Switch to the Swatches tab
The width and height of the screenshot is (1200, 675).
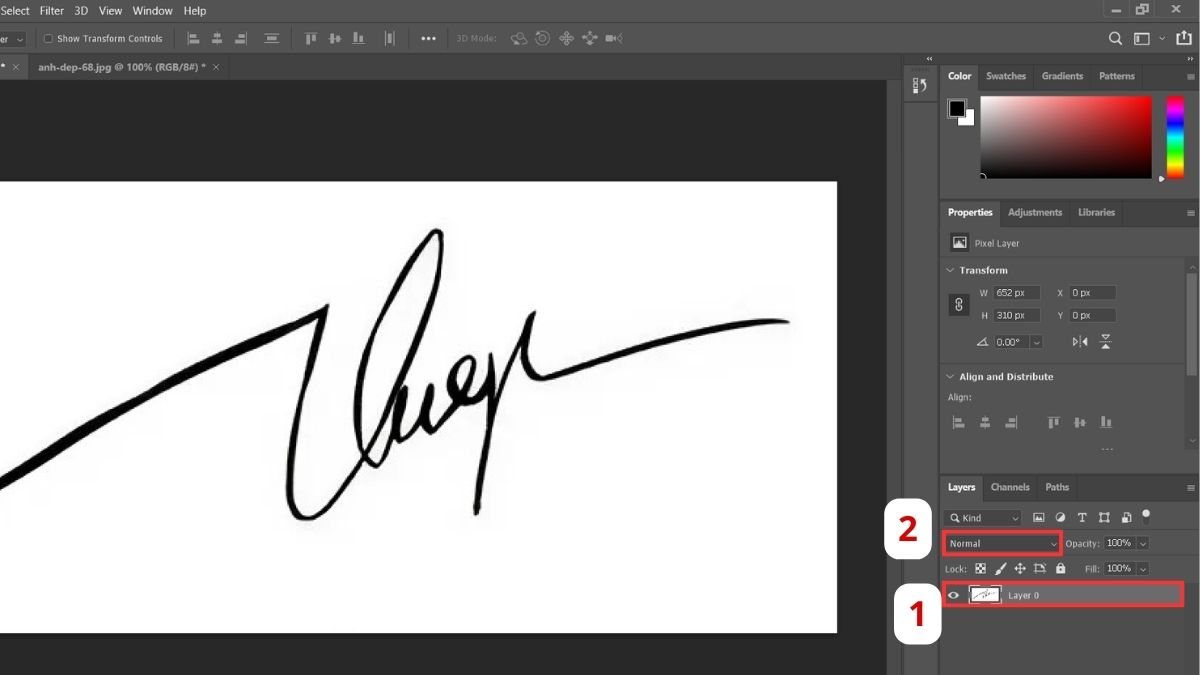coord(1005,76)
